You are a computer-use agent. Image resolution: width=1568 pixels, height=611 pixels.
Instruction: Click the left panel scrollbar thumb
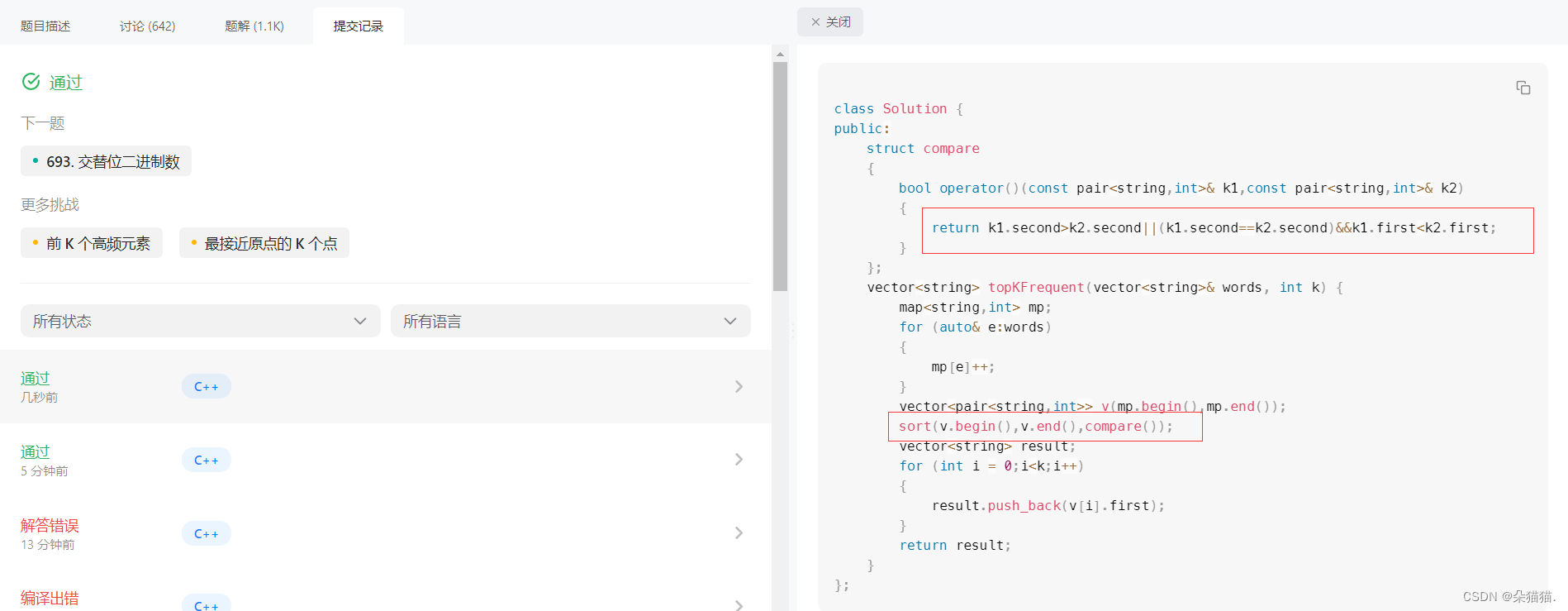click(x=780, y=176)
